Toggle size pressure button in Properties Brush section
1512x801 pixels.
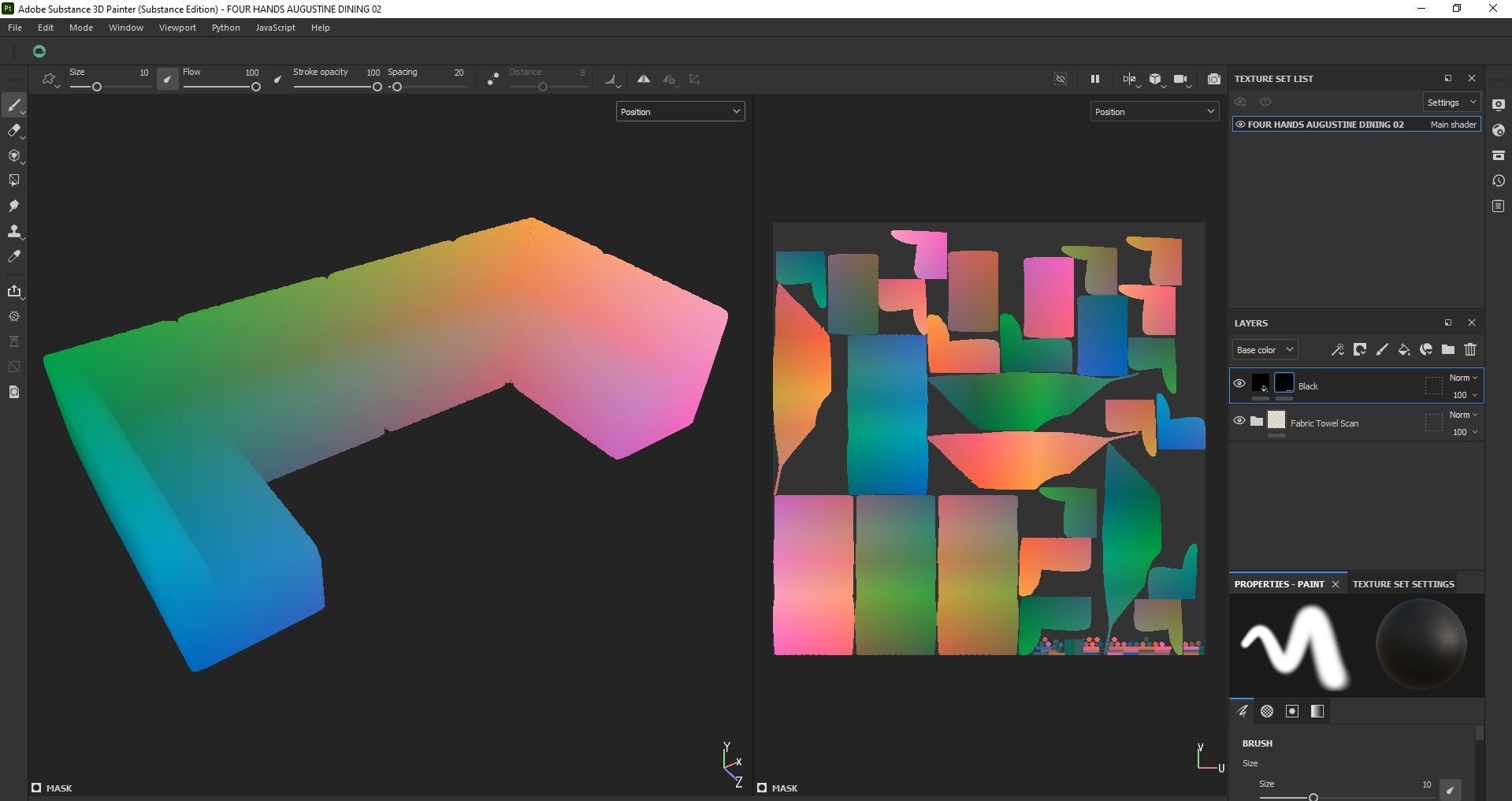coord(1450,789)
